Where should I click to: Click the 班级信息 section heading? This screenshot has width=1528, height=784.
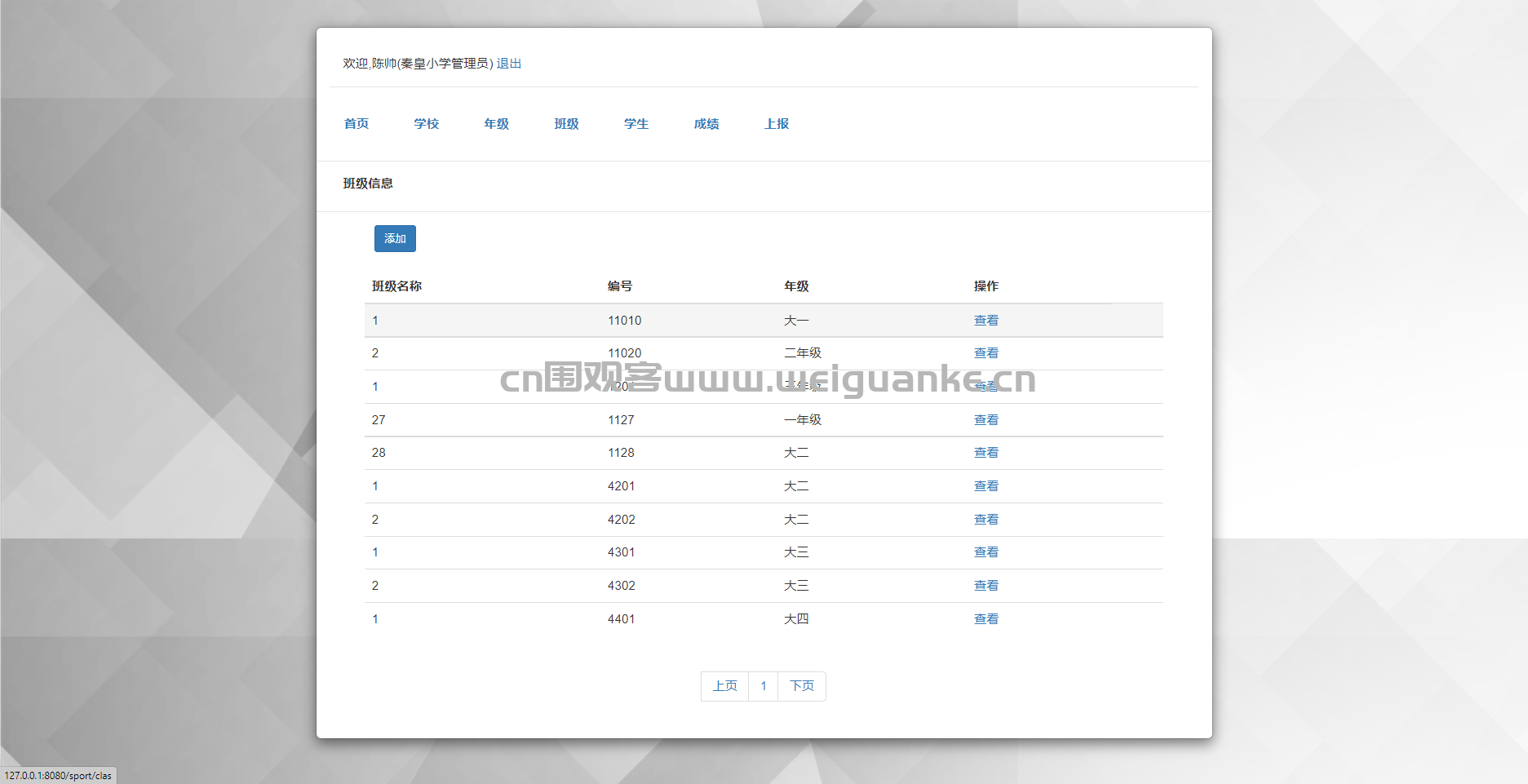368,184
